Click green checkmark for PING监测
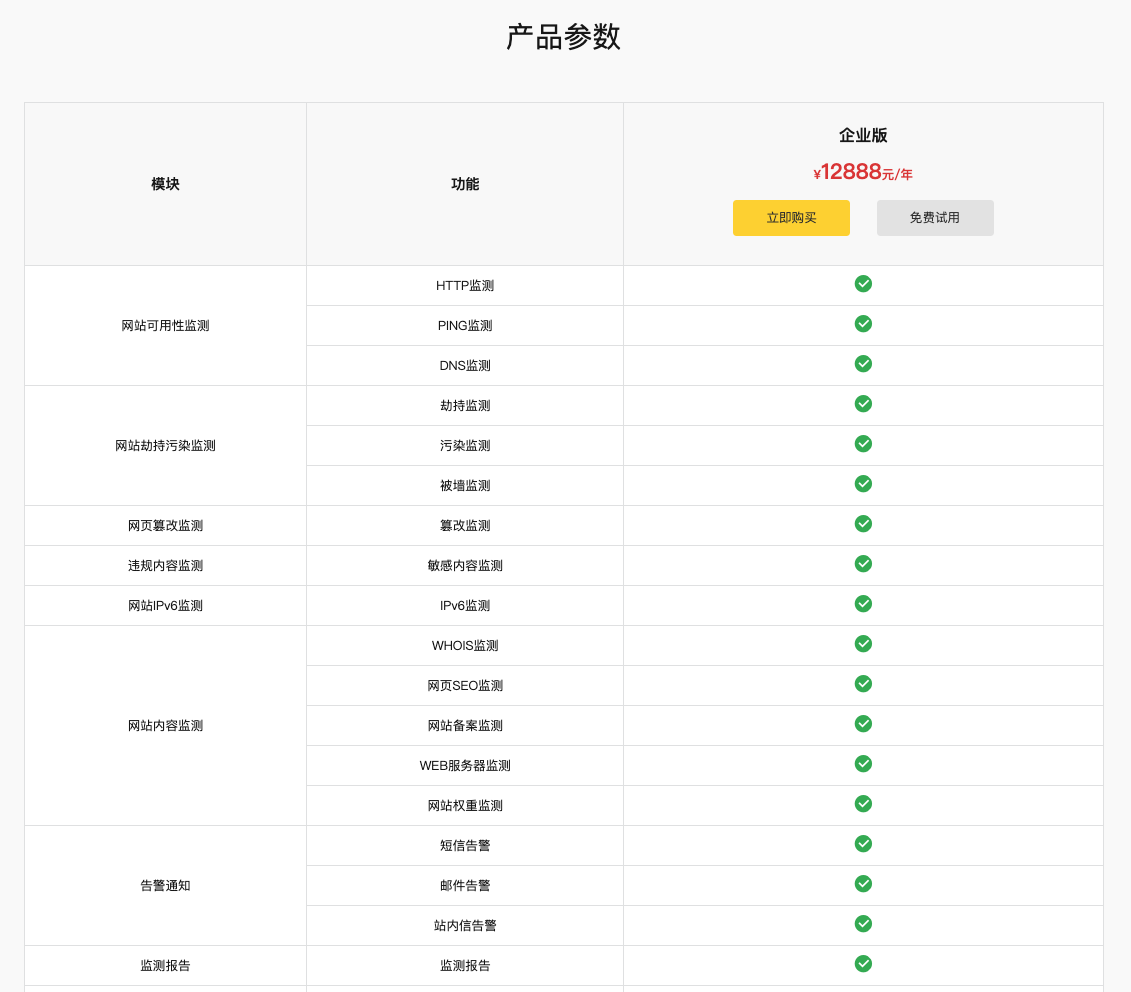Image resolution: width=1131 pixels, height=992 pixels. point(863,324)
